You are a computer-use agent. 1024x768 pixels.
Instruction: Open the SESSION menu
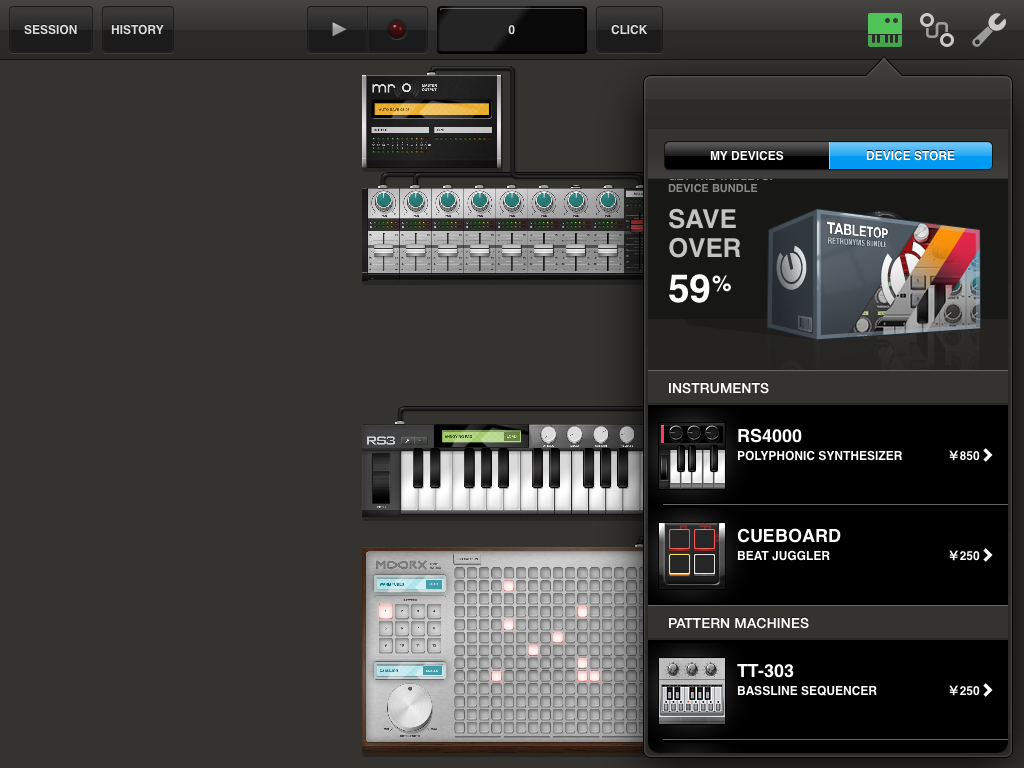[x=51, y=29]
